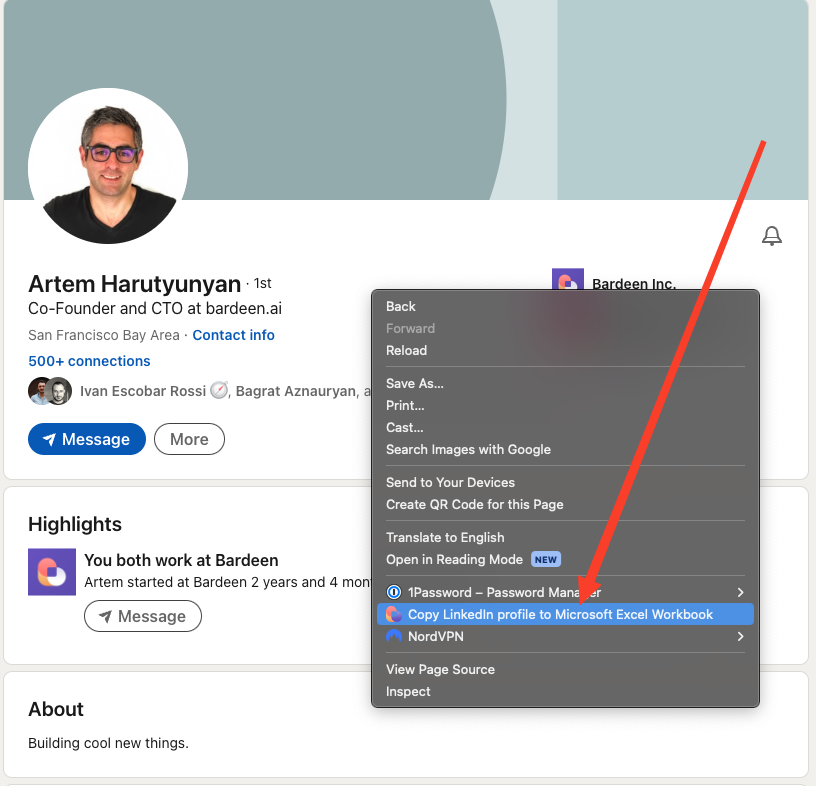Select Open in Reading Mode
Screen dimensions: 816x786
coord(565,560)
